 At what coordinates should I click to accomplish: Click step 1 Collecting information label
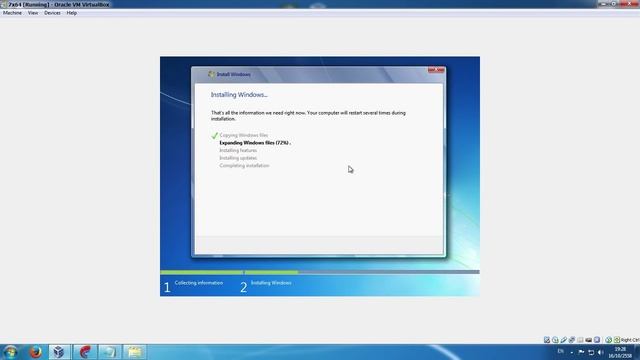(x=199, y=282)
